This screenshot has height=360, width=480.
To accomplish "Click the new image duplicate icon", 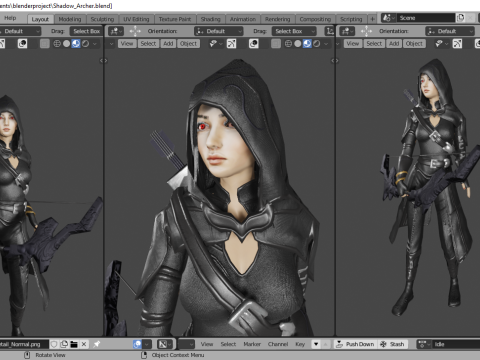I will (64, 344).
